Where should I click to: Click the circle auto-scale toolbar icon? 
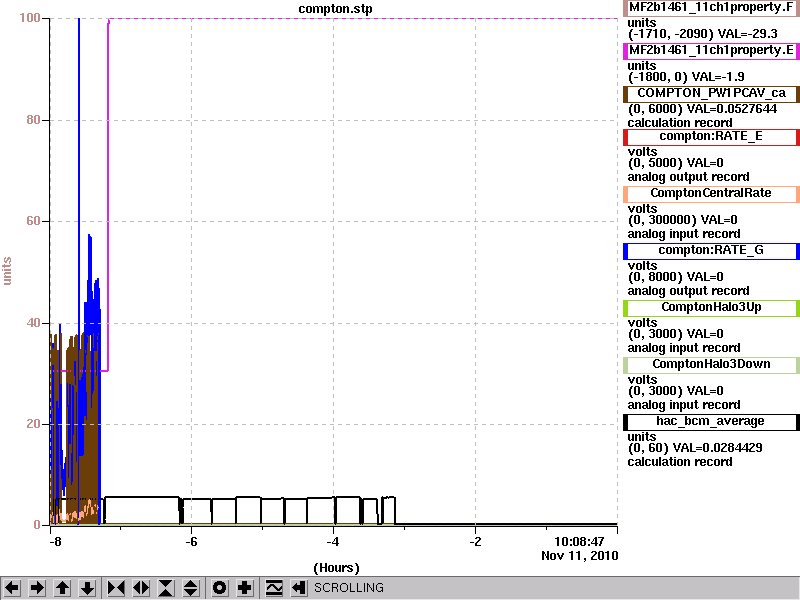pyautogui.click(x=219, y=588)
